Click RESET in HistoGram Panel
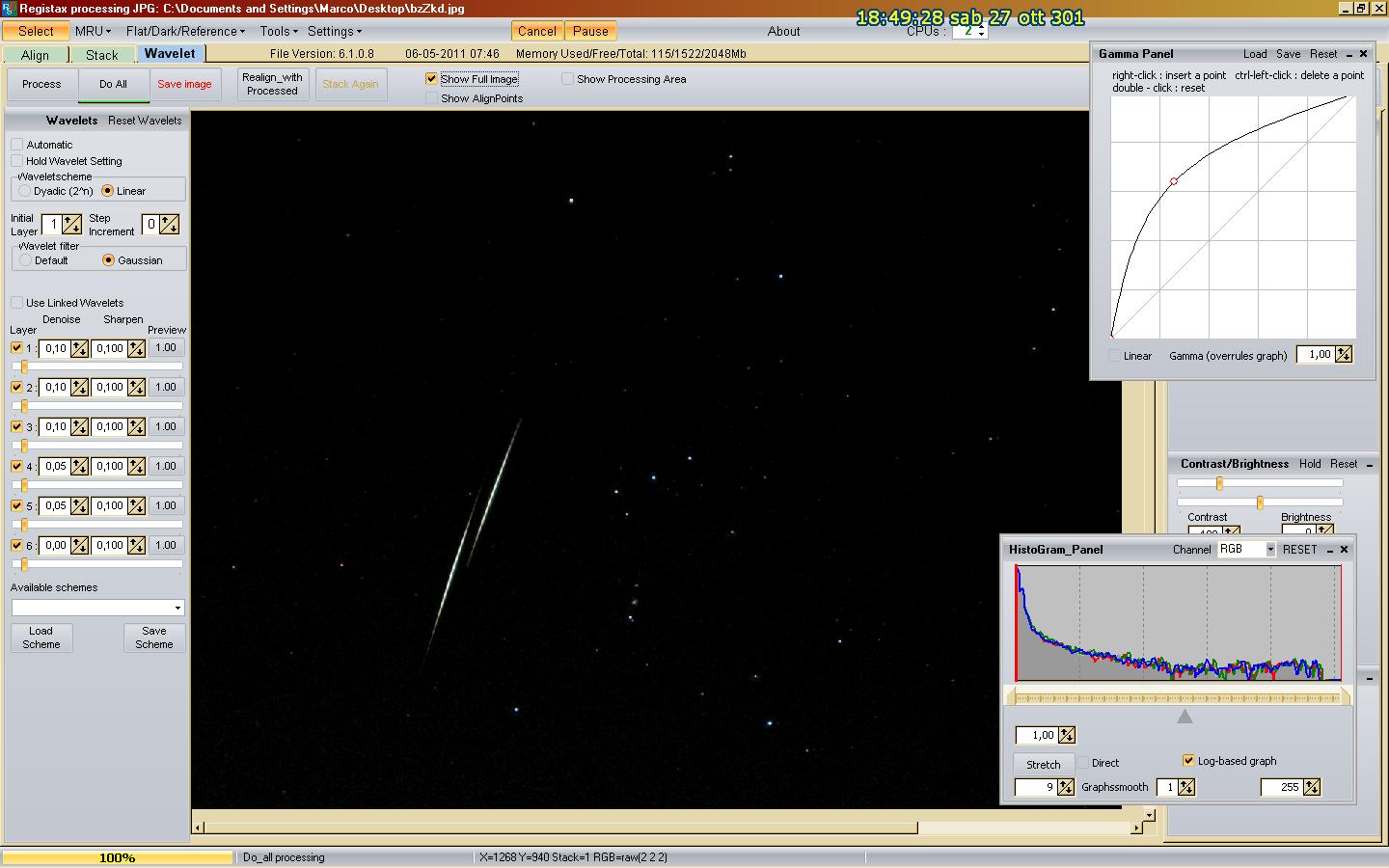 (1299, 550)
